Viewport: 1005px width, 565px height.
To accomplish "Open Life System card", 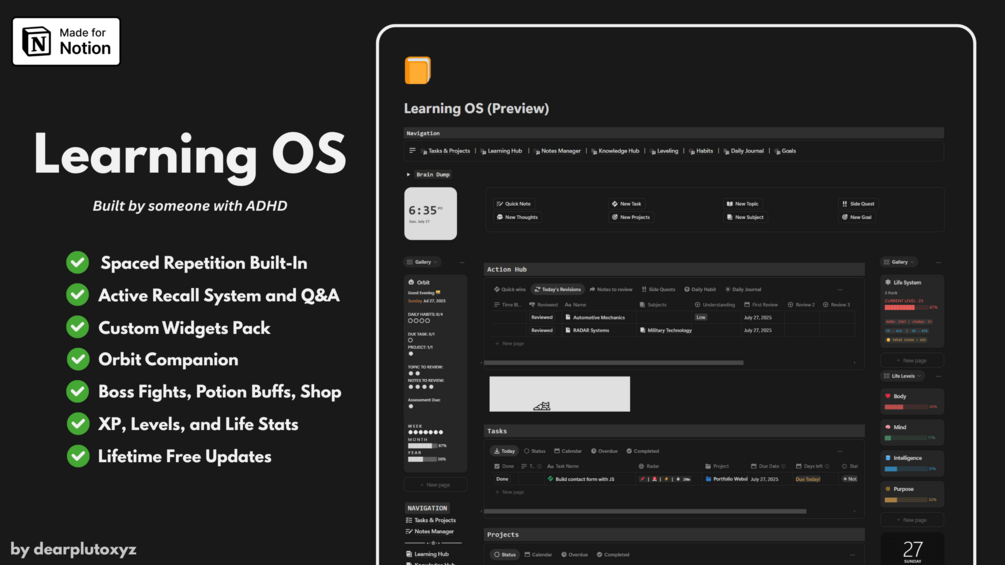I will 912,311.
